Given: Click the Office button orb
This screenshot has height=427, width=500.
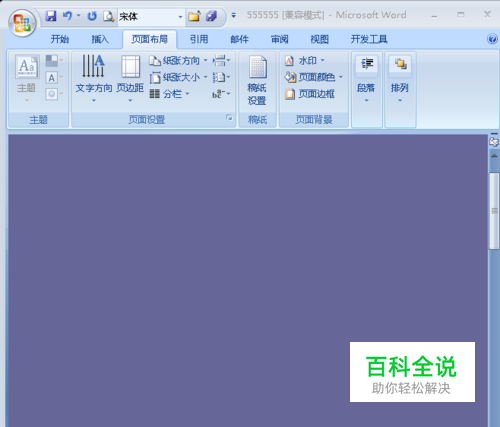Looking at the screenshot, I should (x=22, y=23).
